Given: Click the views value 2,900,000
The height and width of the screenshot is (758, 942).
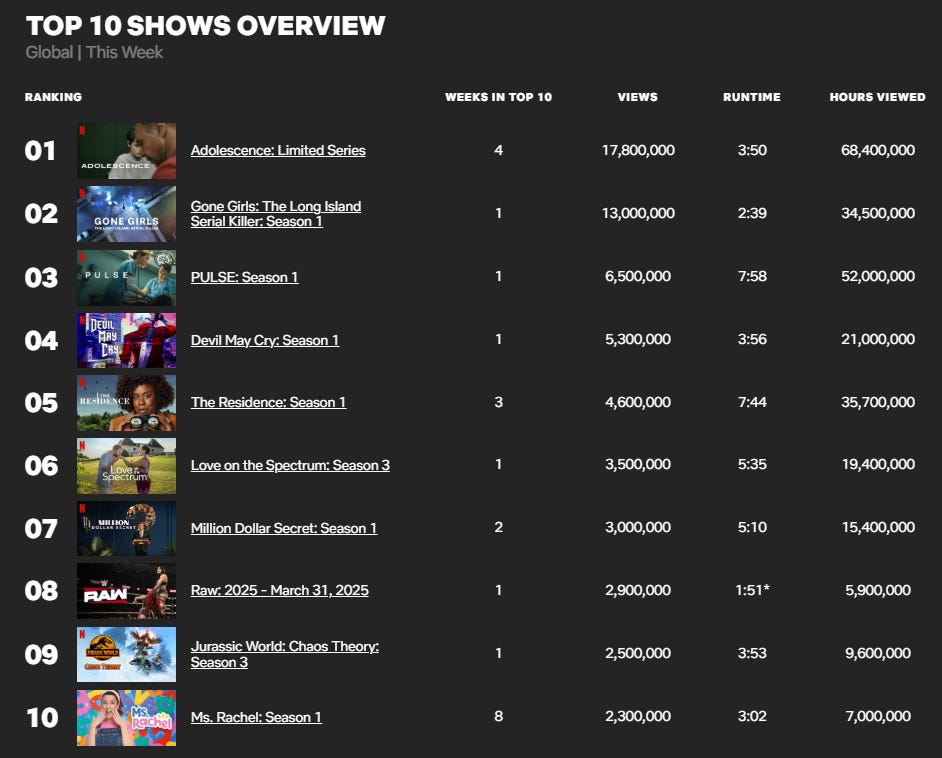Looking at the screenshot, I should (638, 590).
